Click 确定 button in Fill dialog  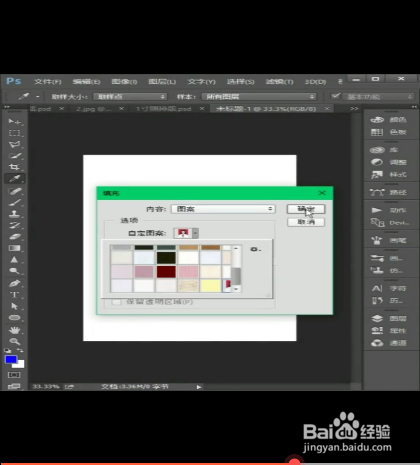pyautogui.click(x=306, y=209)
